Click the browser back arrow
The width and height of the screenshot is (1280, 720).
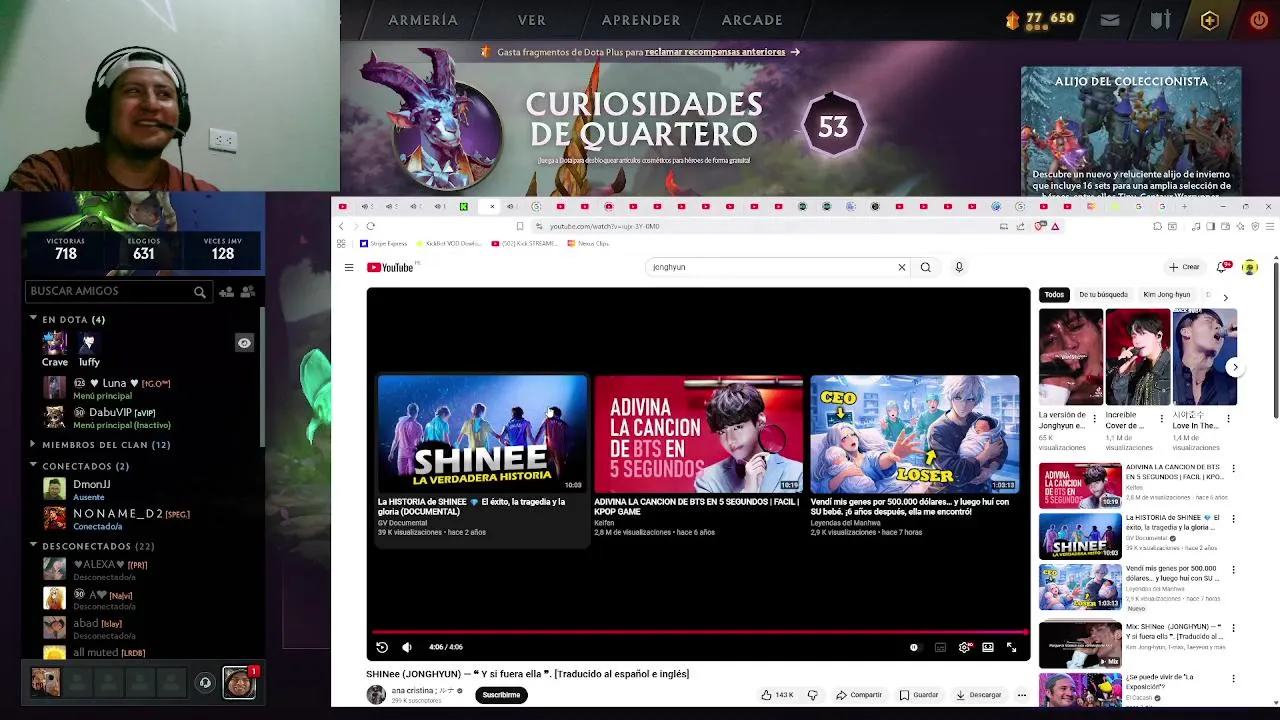tap(341, 226)
